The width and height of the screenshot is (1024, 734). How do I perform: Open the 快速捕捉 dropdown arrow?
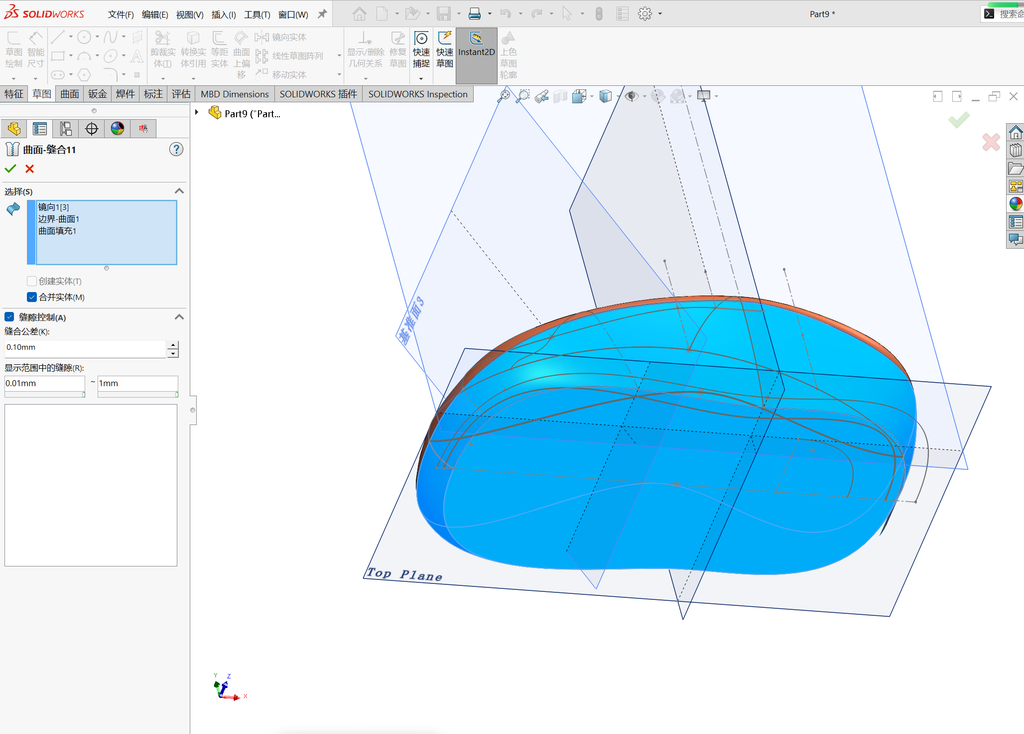point(421,78)
